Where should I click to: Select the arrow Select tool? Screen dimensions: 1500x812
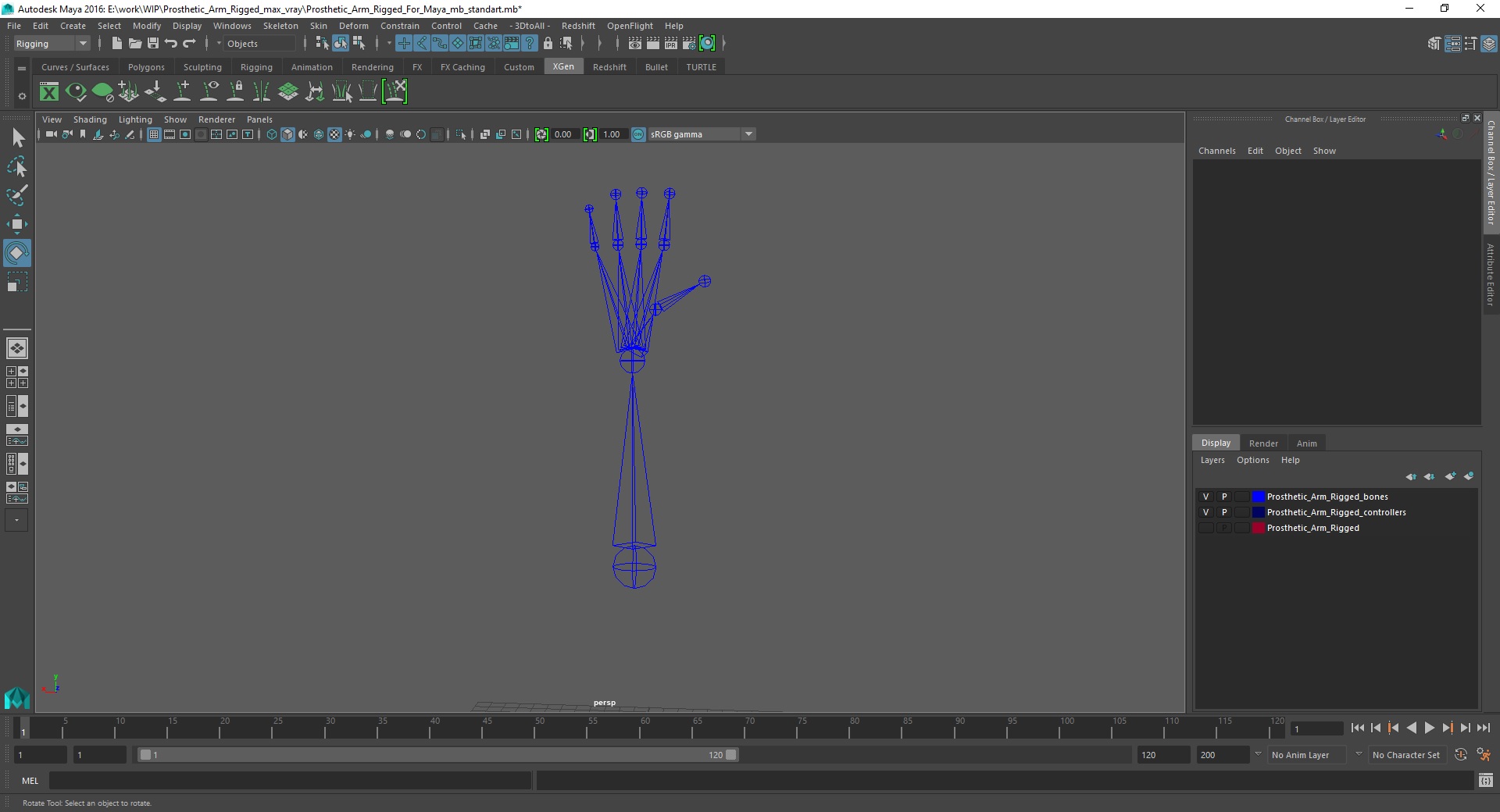(x=17, y=138)
